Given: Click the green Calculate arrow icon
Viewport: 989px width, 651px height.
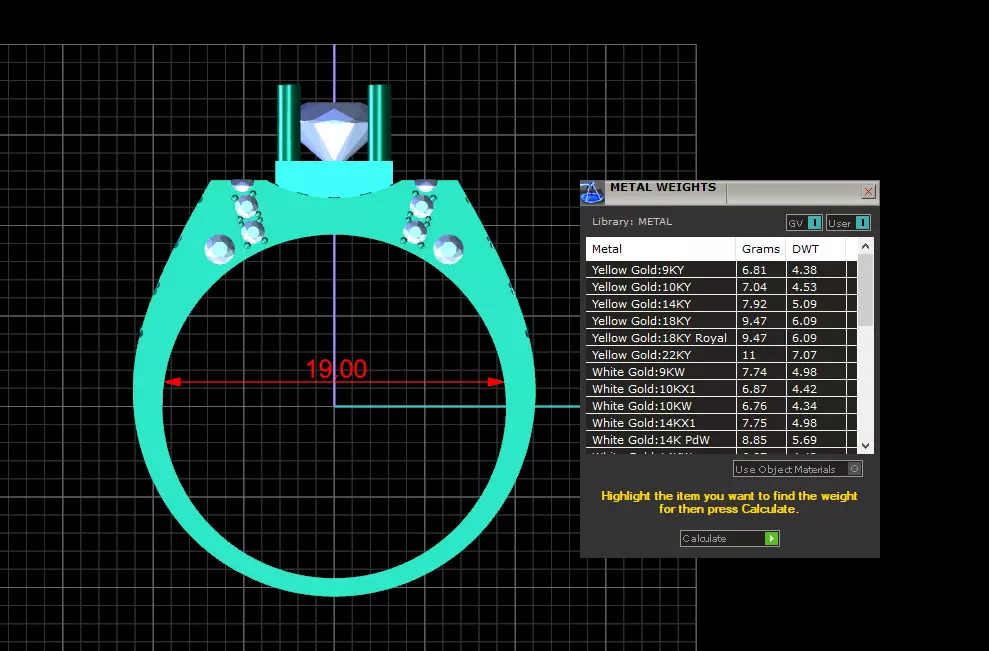Looking at the screenshot, I should pos(771,538).
